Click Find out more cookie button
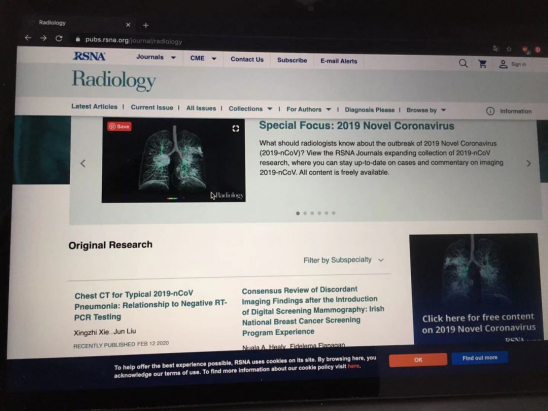This screenshot has width=548, height=411. (480, 358)
